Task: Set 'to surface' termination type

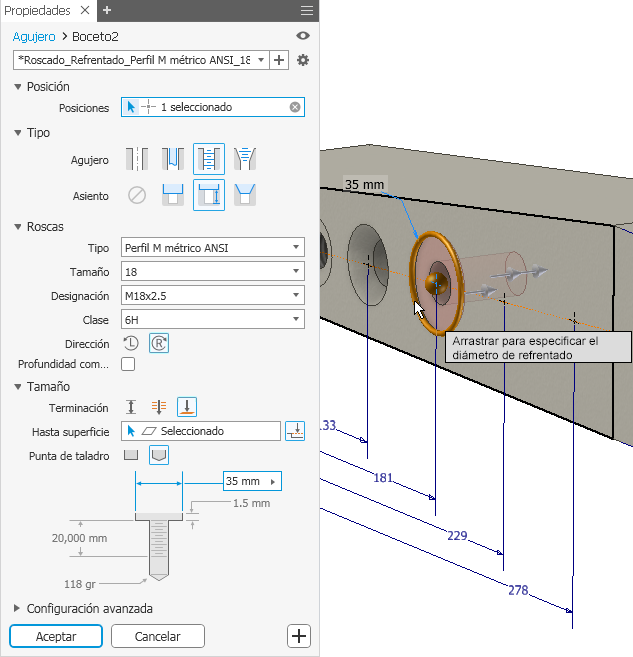Action: point(187,407)
